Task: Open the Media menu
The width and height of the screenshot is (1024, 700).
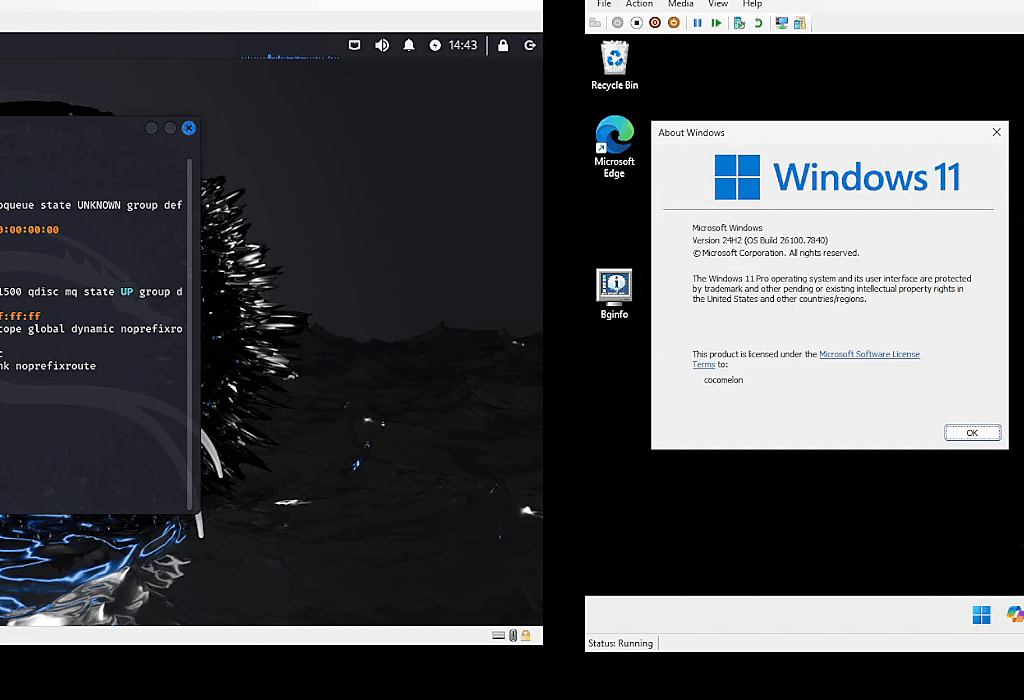Action: [x=680, y=4]
